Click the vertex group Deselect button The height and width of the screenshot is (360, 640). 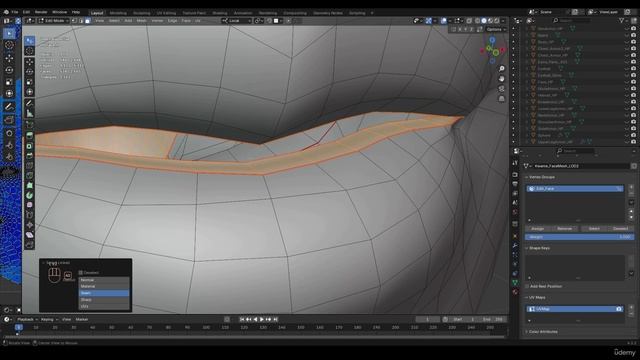[x=620, y=229]
